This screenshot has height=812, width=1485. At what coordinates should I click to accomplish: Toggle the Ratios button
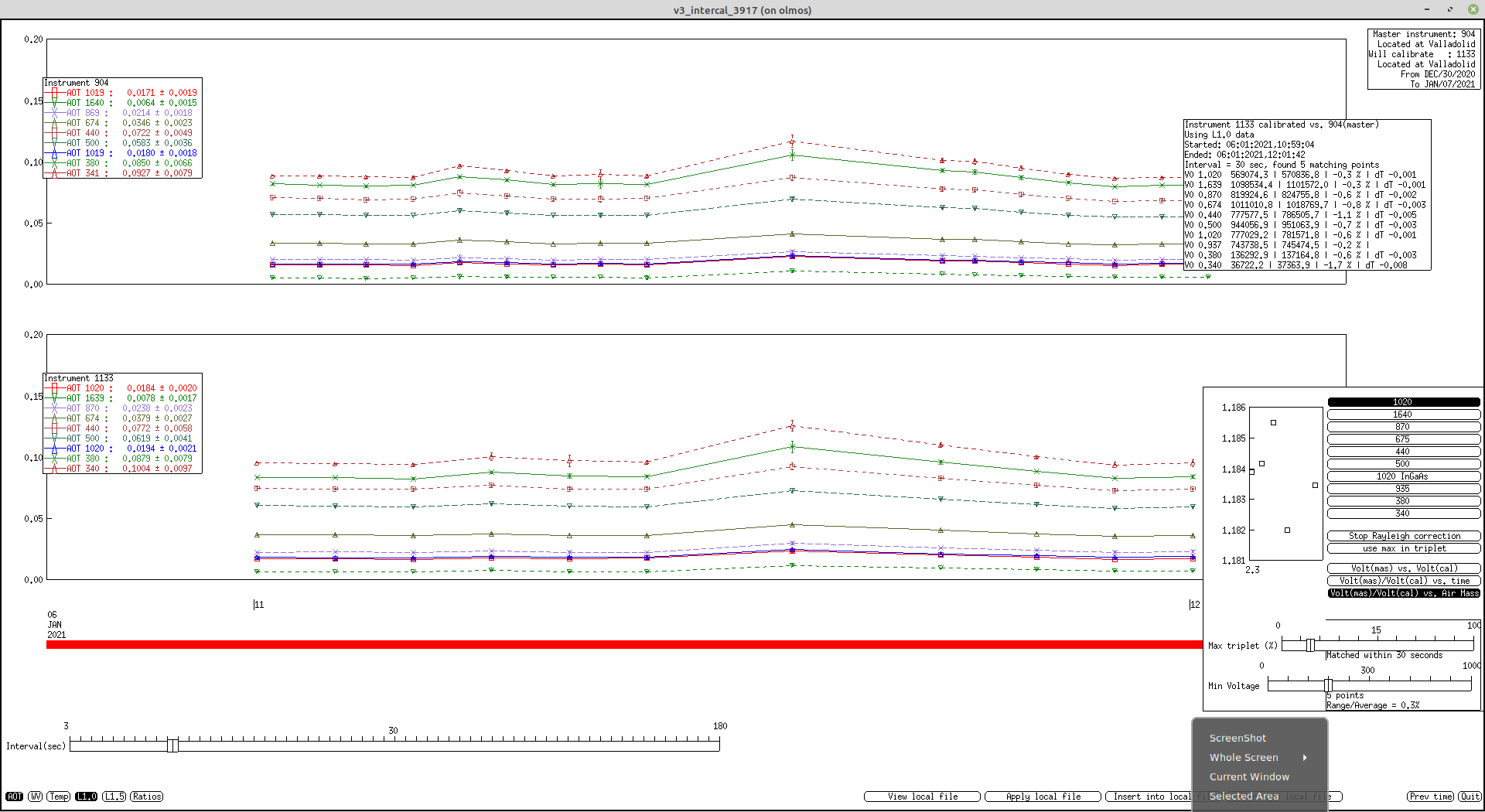click(x=147, y=797)
